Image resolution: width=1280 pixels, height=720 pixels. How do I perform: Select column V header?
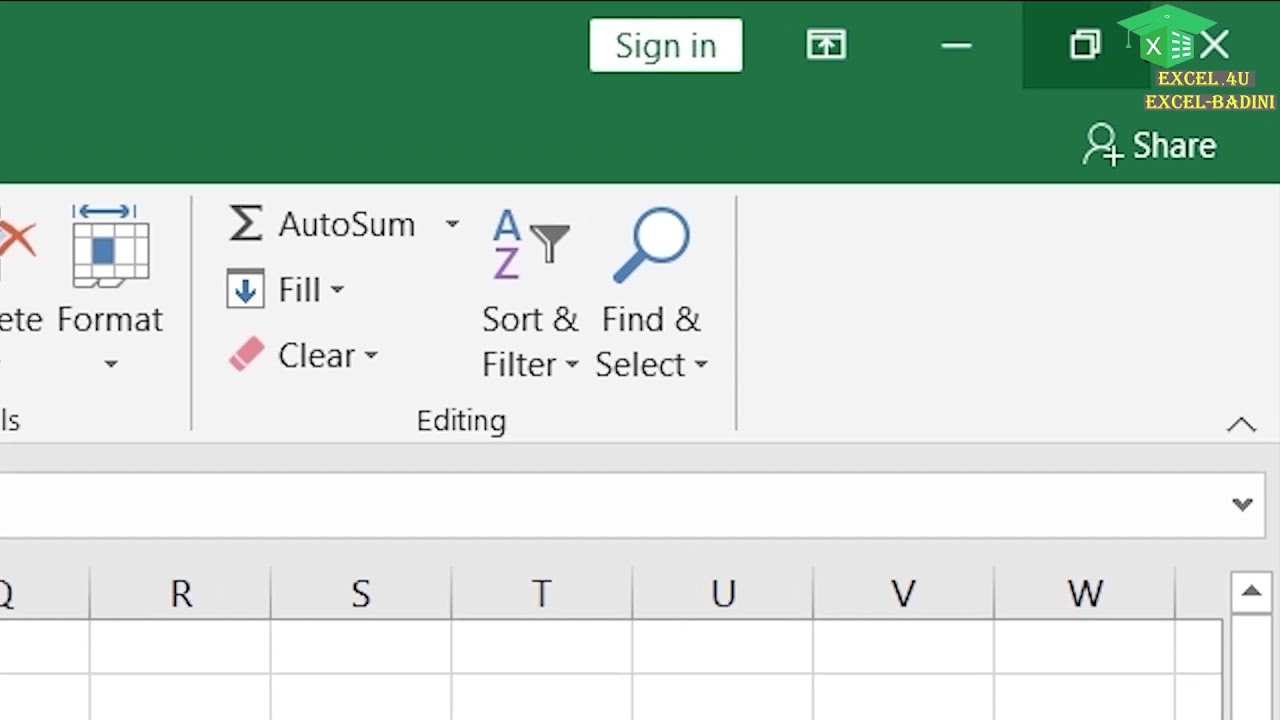[x=904, y=594]
